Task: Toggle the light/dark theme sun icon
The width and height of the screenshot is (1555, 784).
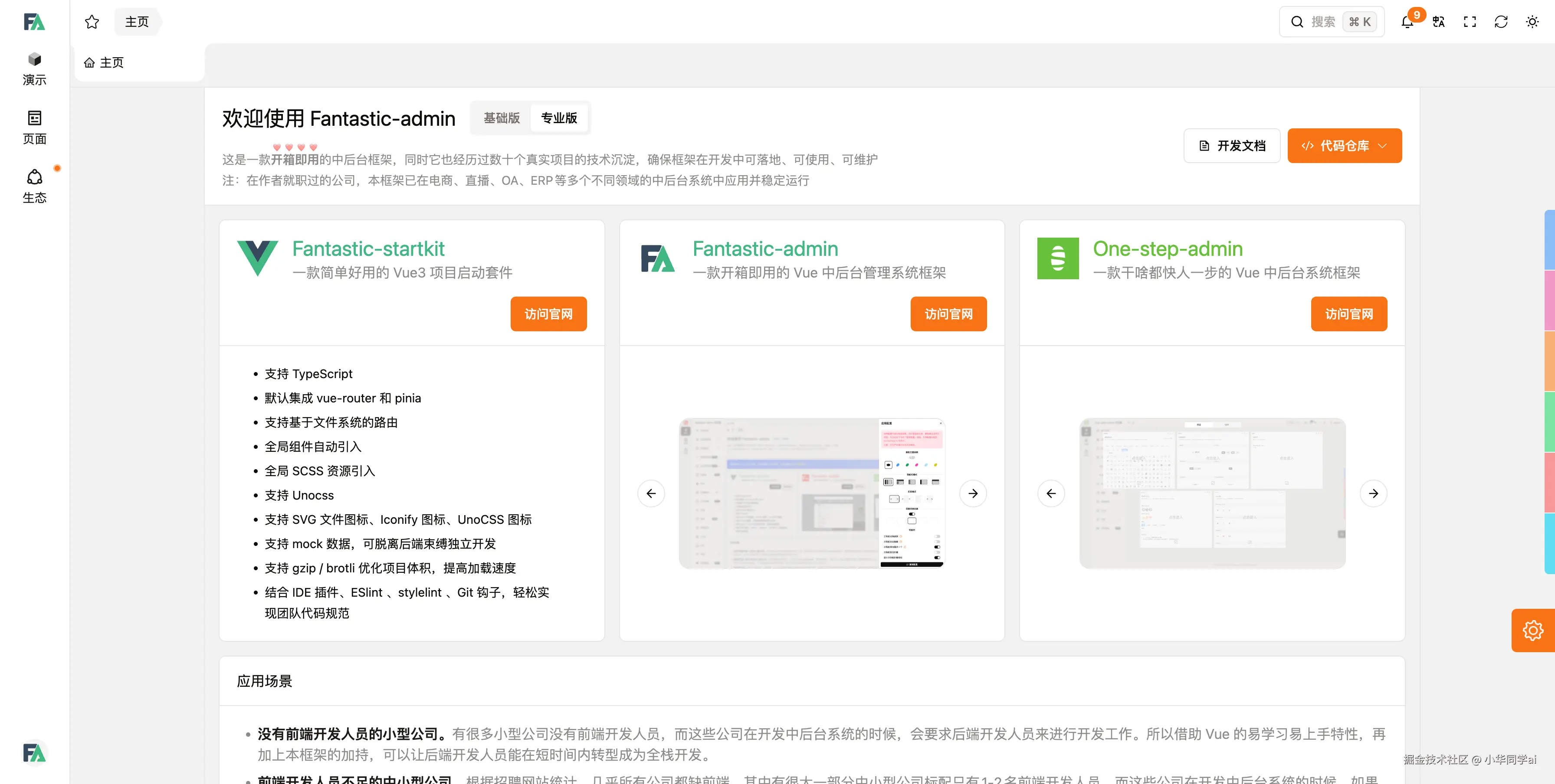Action: pyautogui.click(x=1532, y=22)
